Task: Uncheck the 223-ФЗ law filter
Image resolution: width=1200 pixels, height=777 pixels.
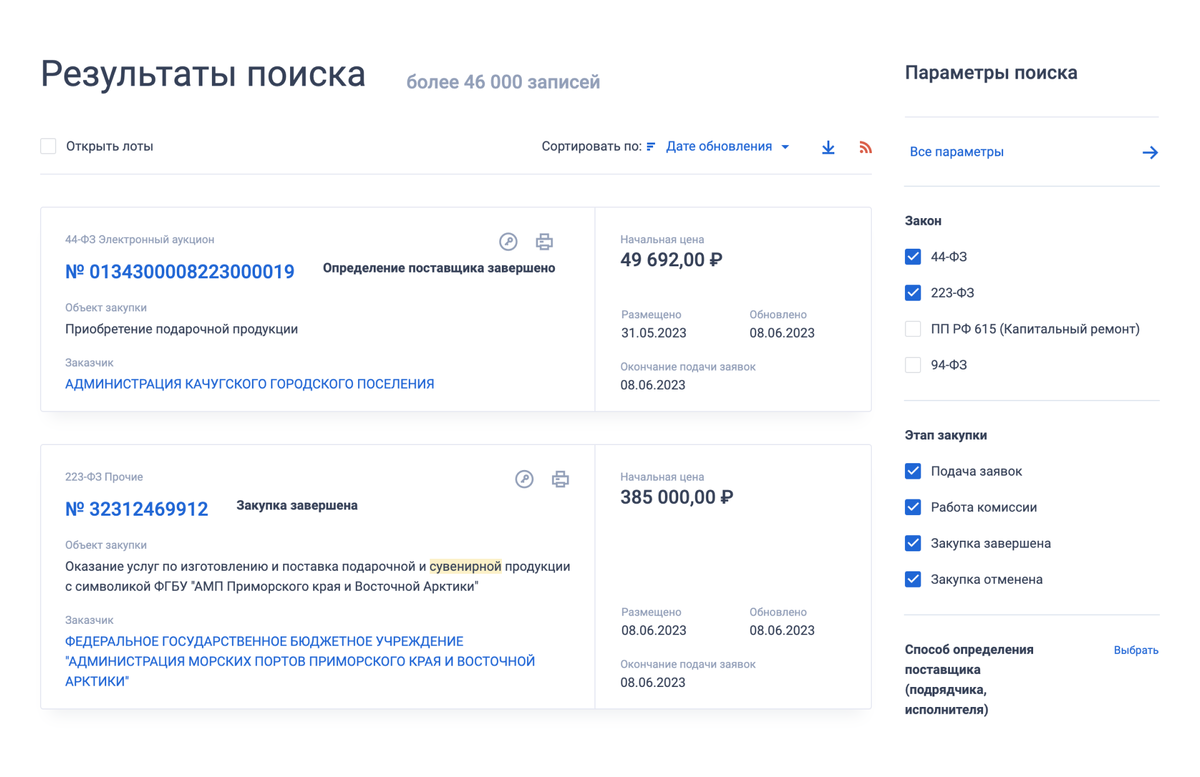Action: (912, 292)
